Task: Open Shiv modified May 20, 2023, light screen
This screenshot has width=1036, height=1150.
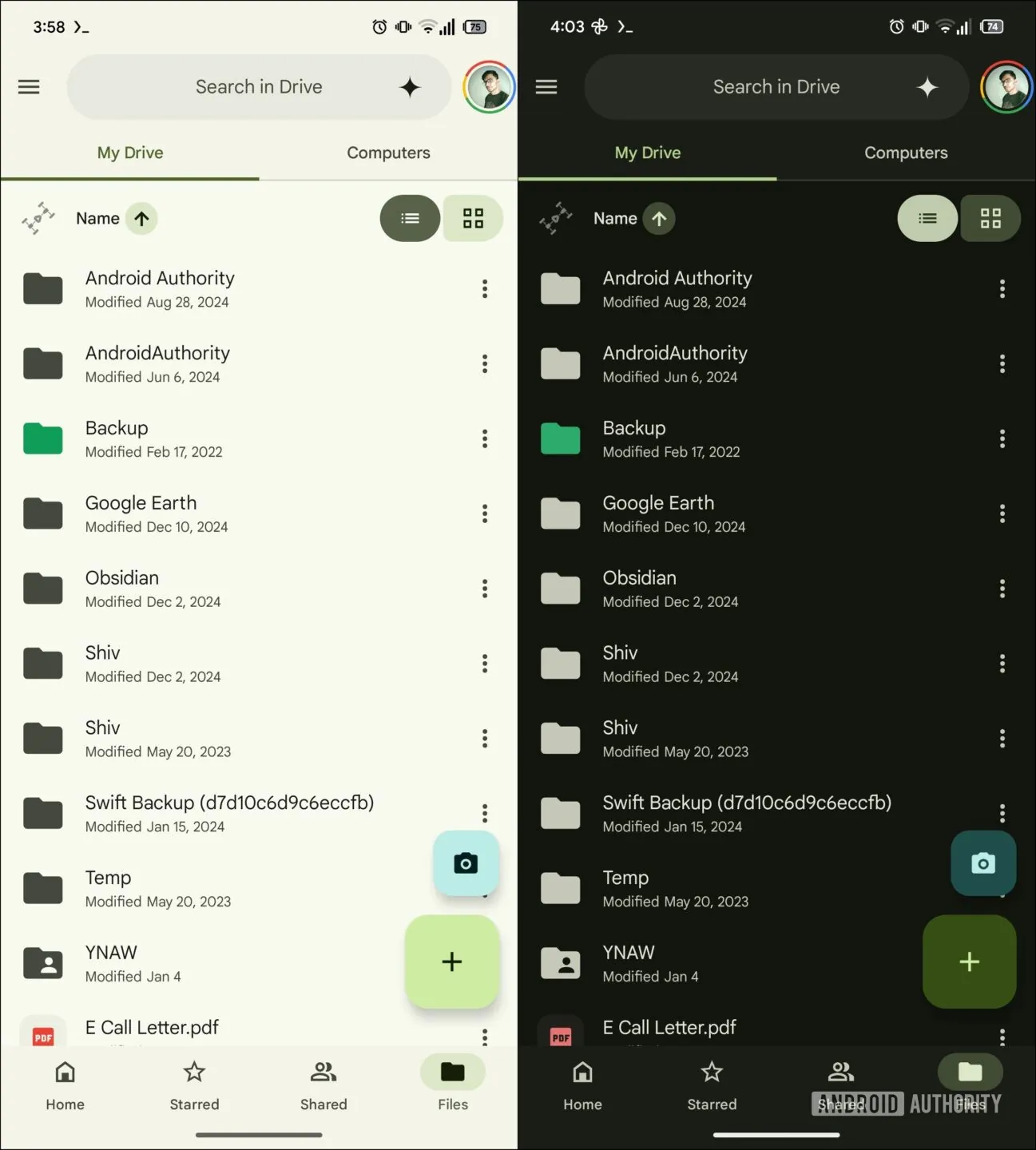Action: point(259,738)
